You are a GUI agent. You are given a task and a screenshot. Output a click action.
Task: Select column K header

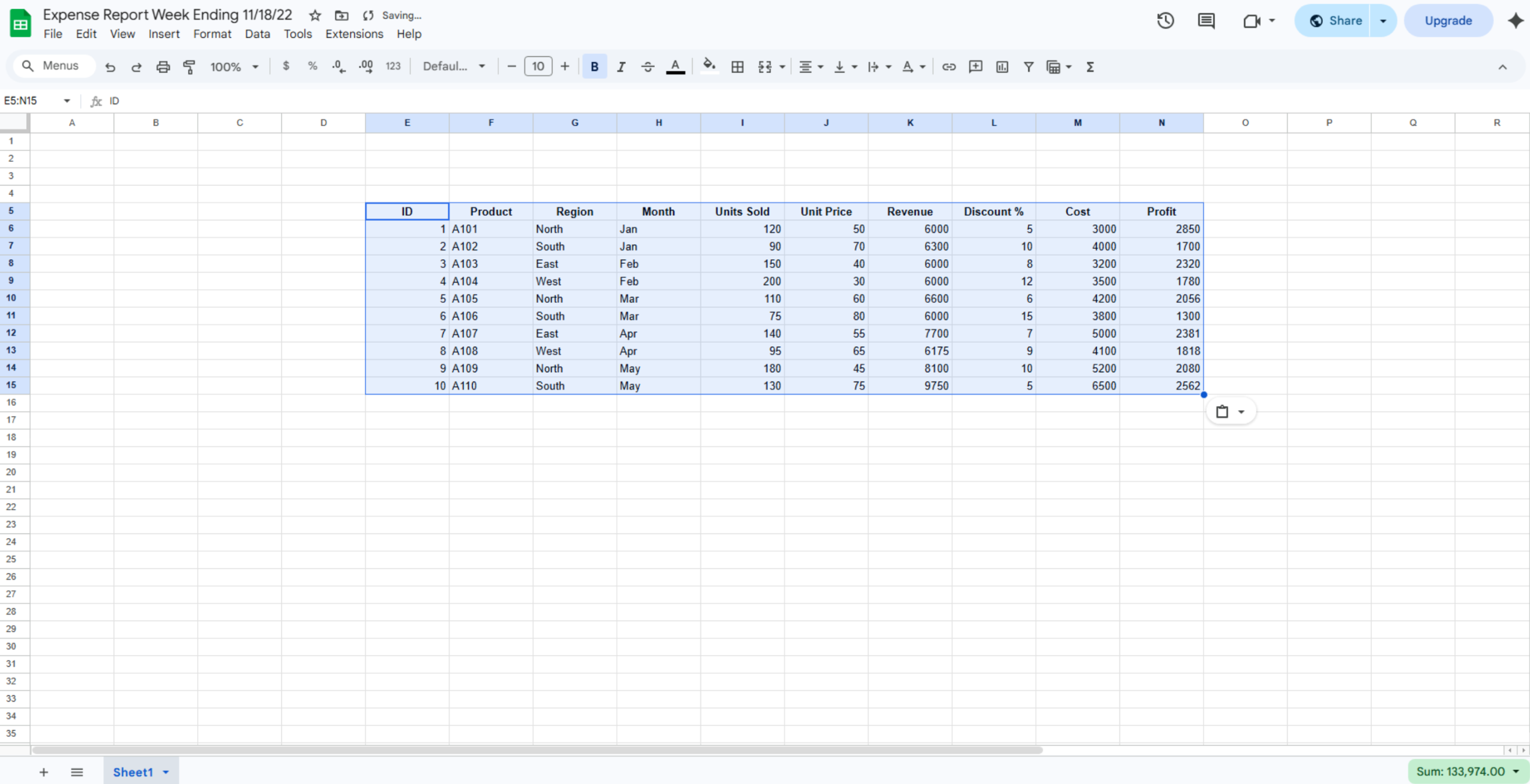910,123
